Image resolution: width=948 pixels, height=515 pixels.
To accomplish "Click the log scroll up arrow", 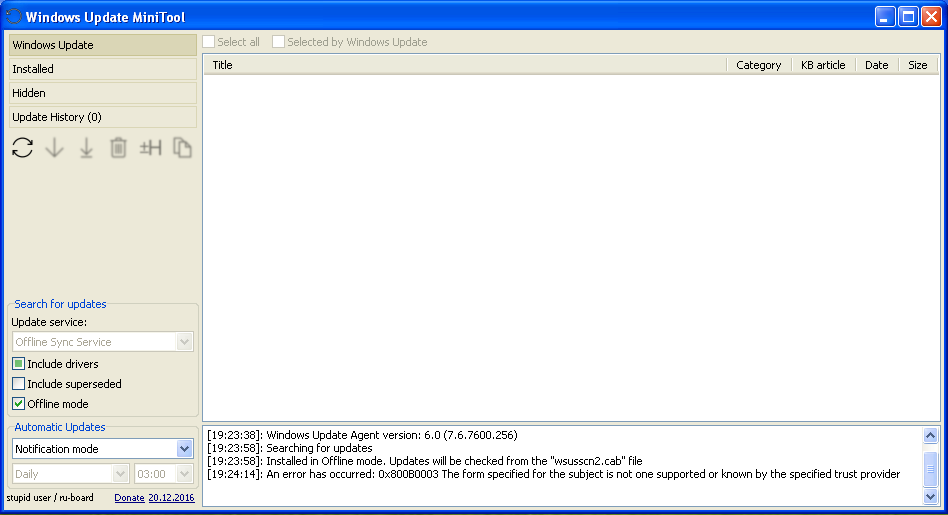I will tap(930, 435).
